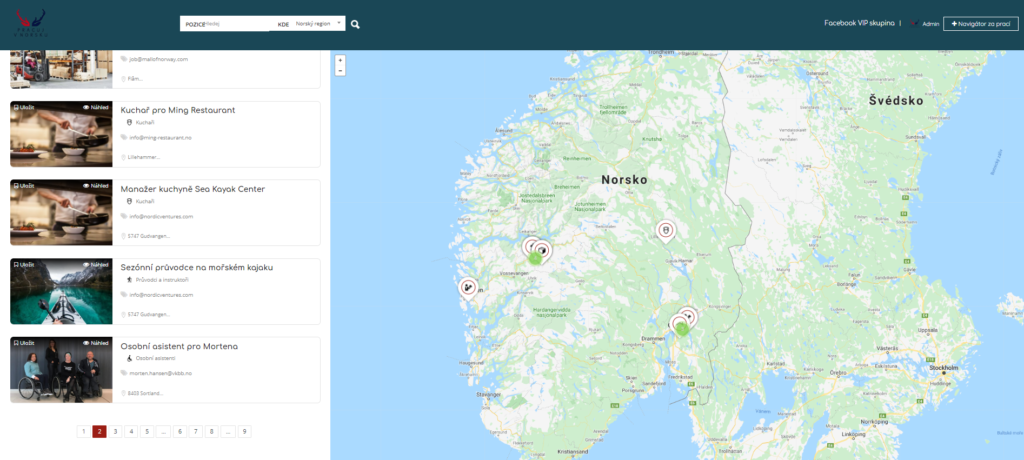Screen dimensions: 1024x460
Task: Go to results page 8
Action: [212, 431]
